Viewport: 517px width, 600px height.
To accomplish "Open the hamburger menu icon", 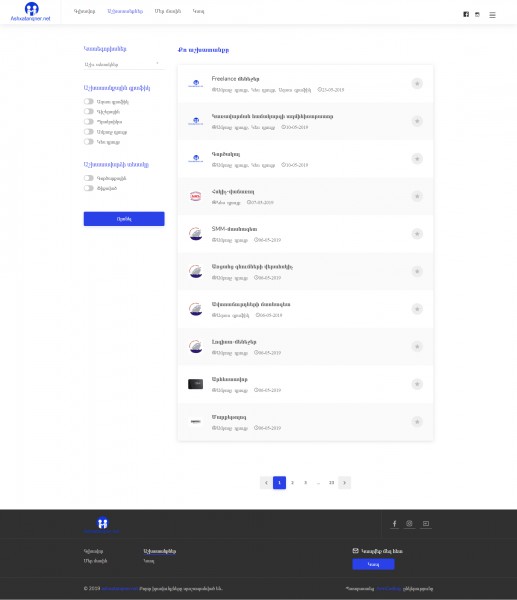I will tap(493, 15).
